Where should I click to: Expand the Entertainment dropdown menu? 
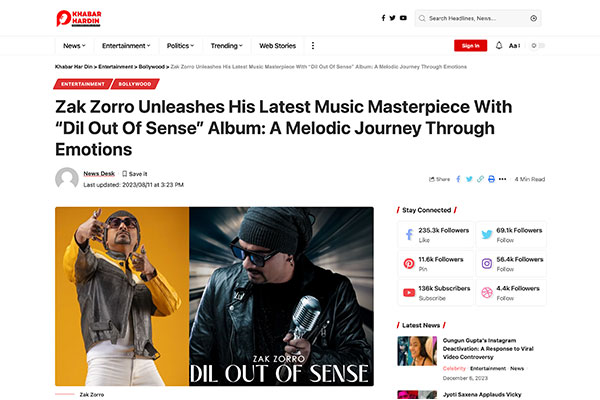coord(126,46)
